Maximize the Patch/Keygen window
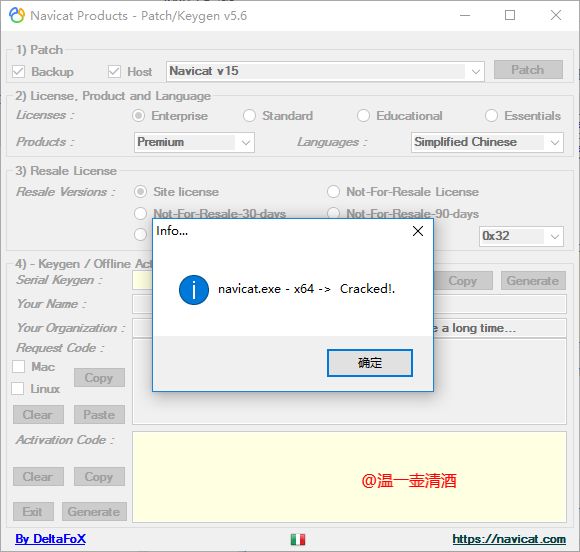The width and height of the screenshot is (580, 552). (510, 16)
